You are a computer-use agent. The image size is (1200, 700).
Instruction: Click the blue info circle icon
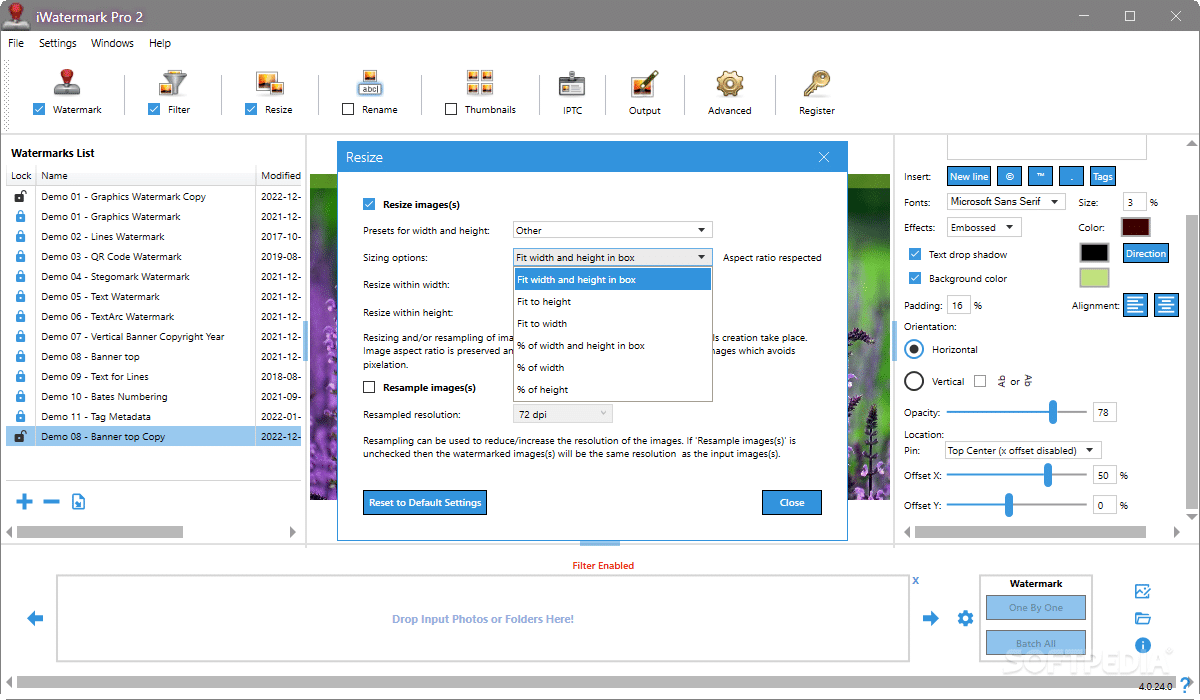pos(1143,646)
